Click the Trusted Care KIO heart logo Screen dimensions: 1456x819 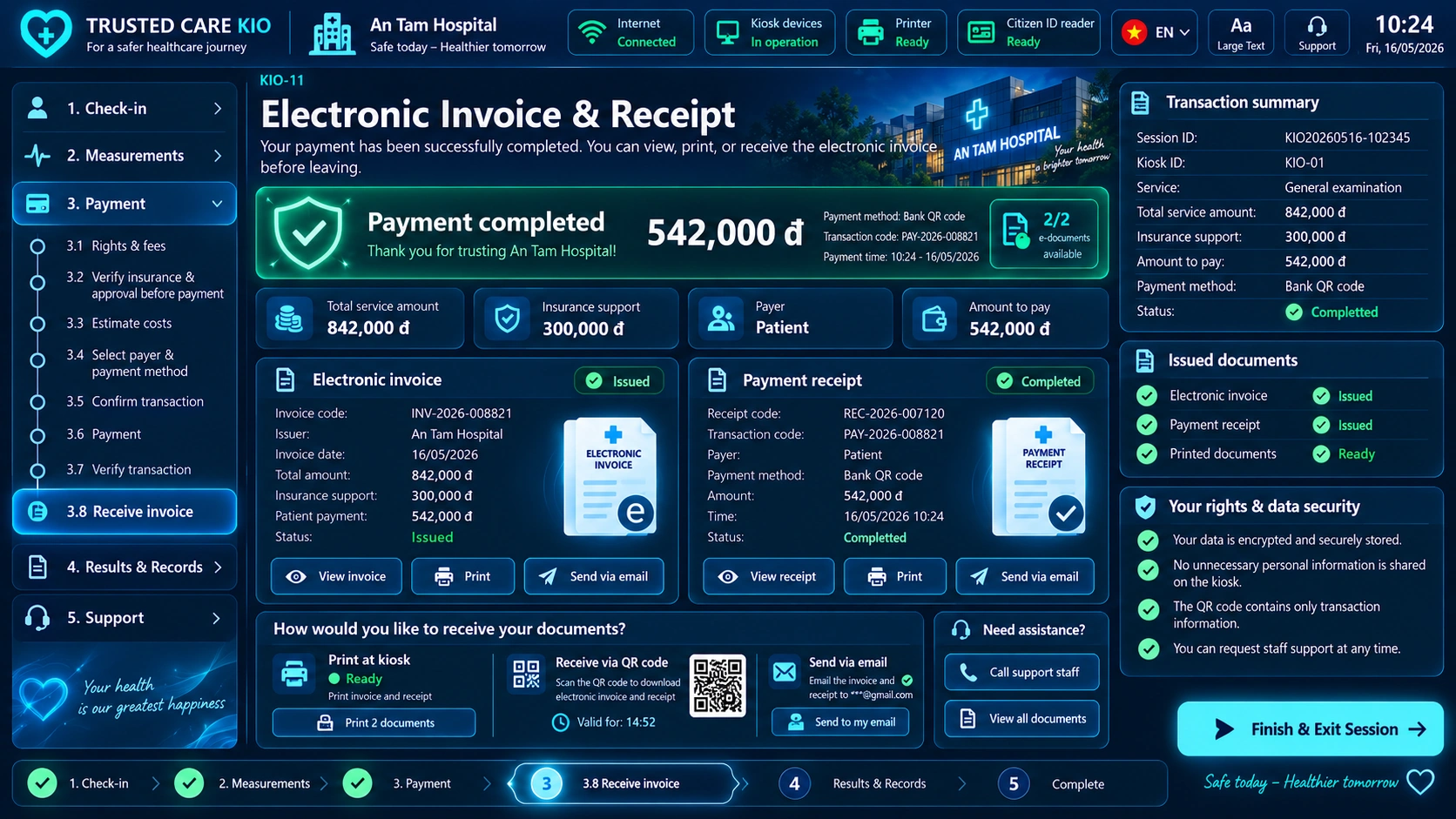click(46, 33)
